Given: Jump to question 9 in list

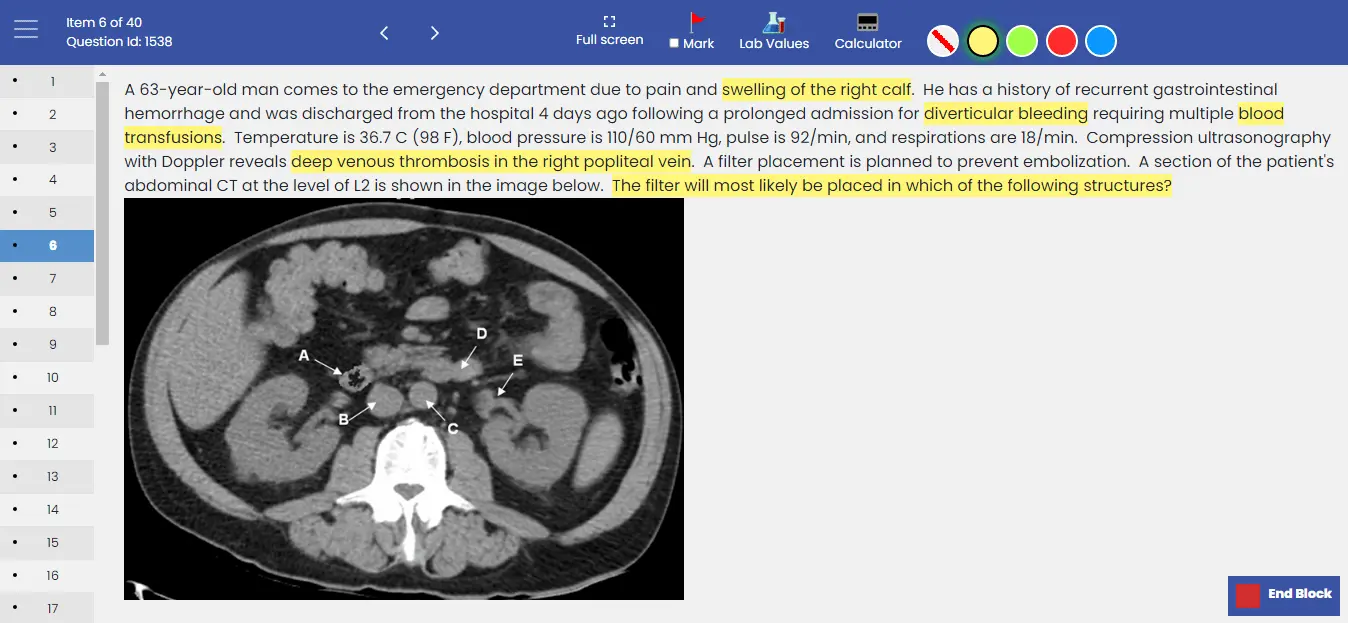Looking at the screenshot, I should point(47,345).
